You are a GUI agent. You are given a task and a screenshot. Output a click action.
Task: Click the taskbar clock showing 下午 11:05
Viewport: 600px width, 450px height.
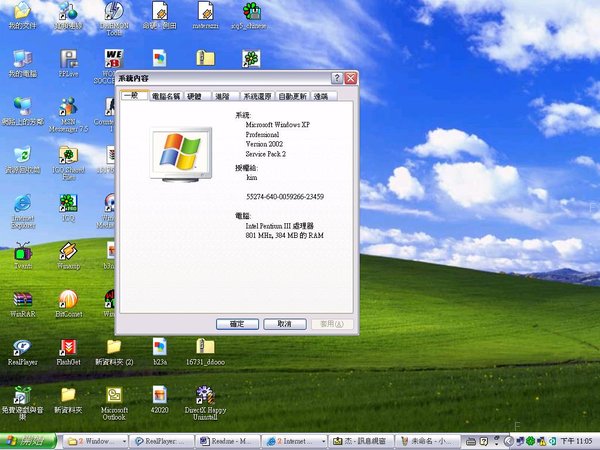576,442
